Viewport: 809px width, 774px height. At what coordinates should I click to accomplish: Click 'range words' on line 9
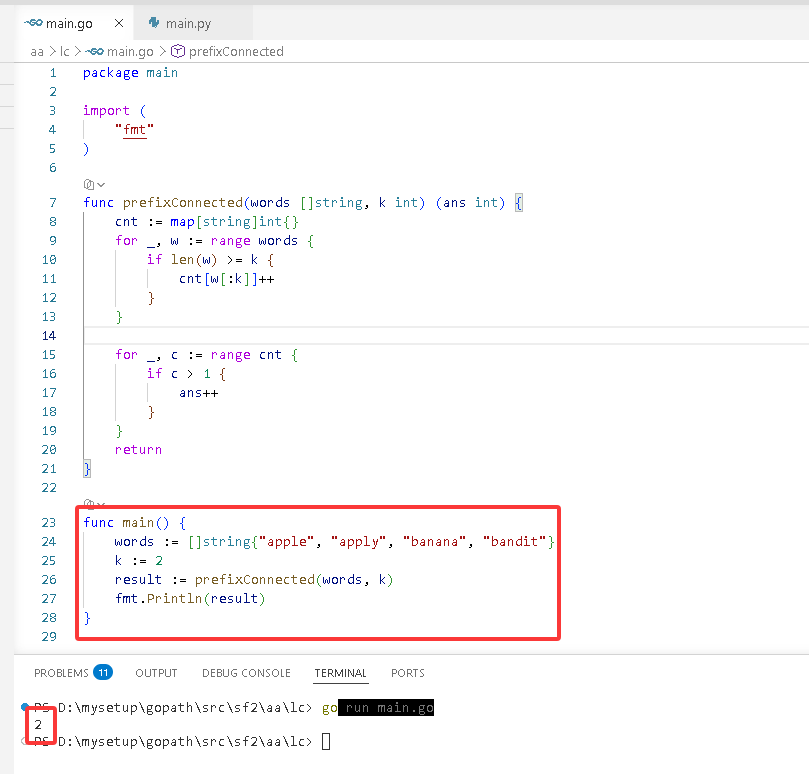pyautogui.click(x=254, y=241)
